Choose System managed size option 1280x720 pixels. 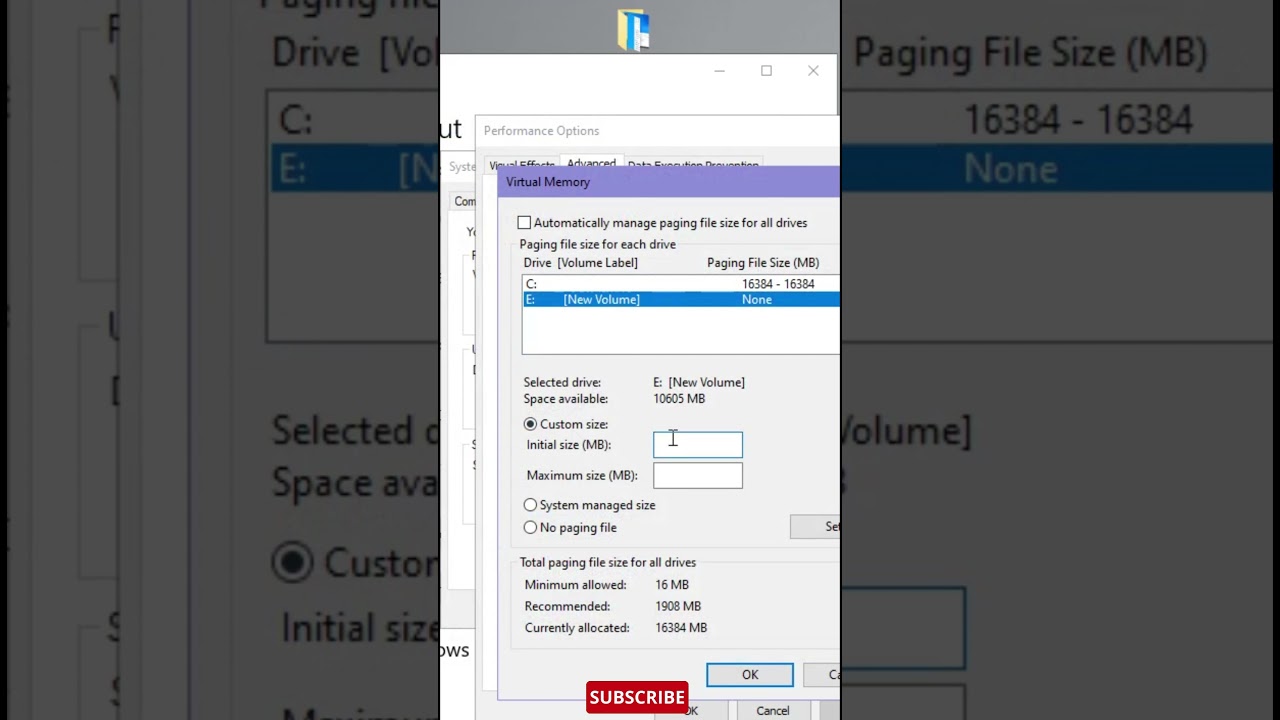pyautogui.click(x=530, y=505)
